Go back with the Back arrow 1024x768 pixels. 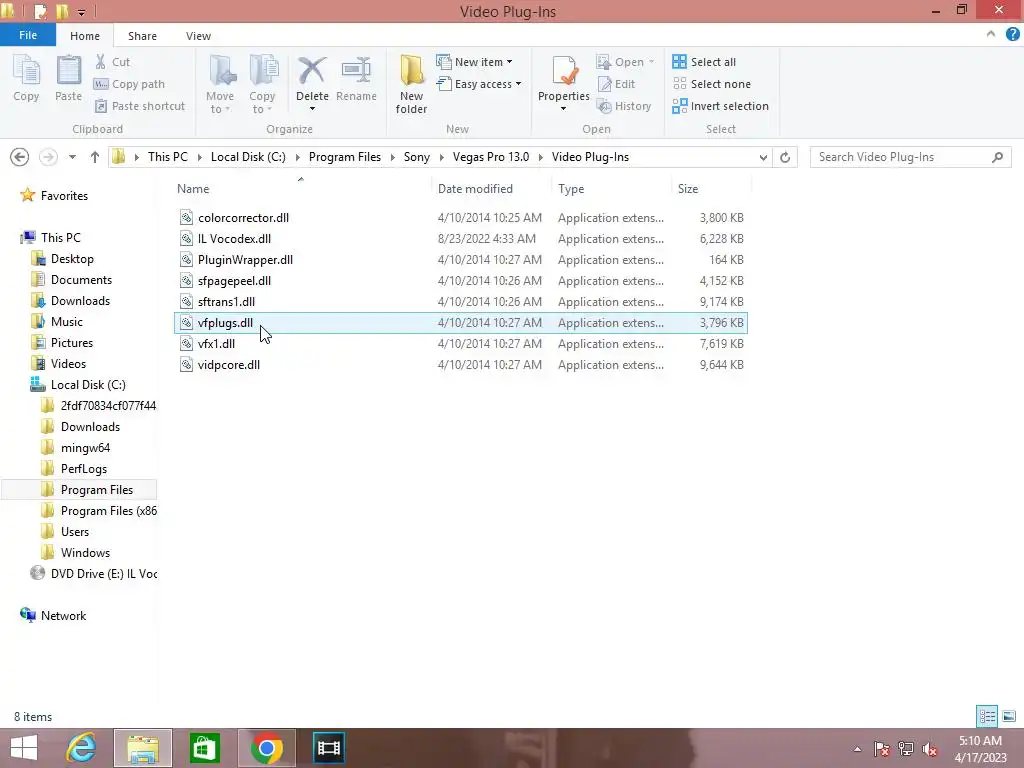(x=20, y=157)
